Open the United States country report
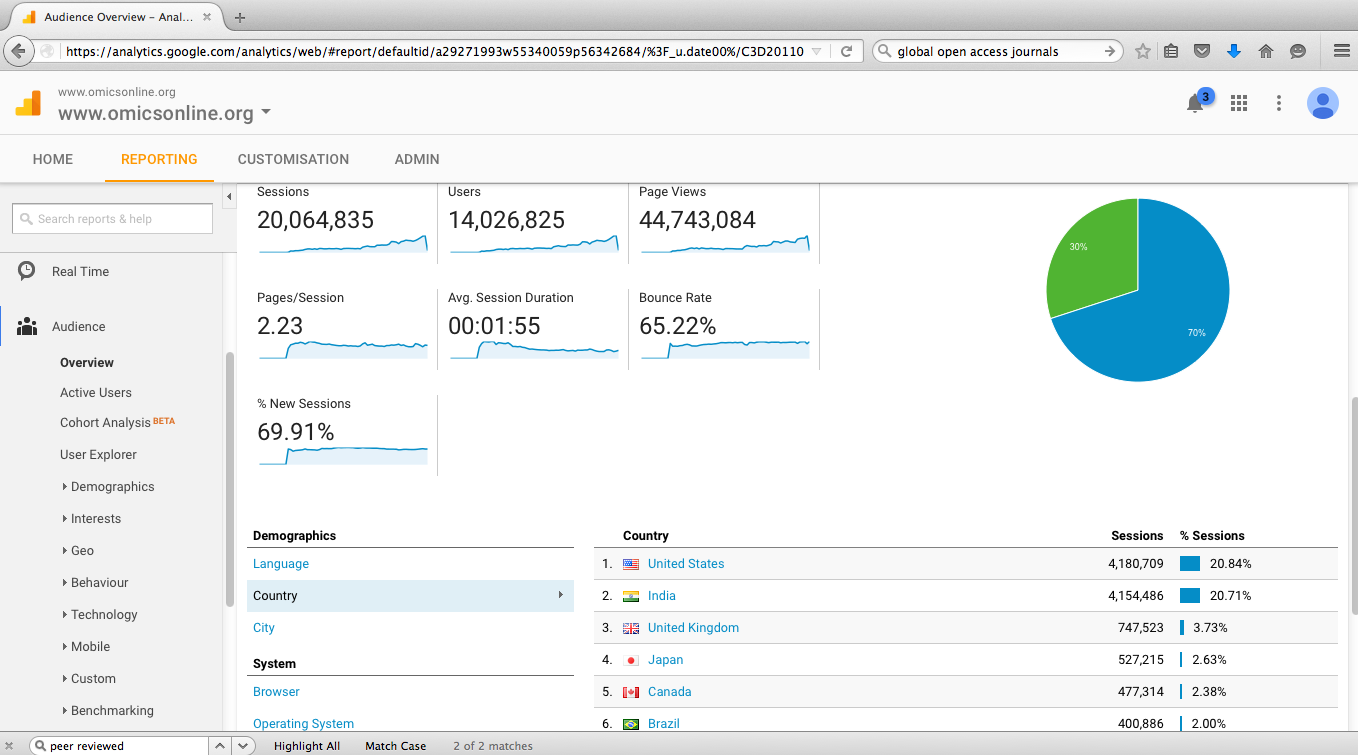Image resolution: width=1358 pixels, height=755 pixels. click(x=686, y=563)
